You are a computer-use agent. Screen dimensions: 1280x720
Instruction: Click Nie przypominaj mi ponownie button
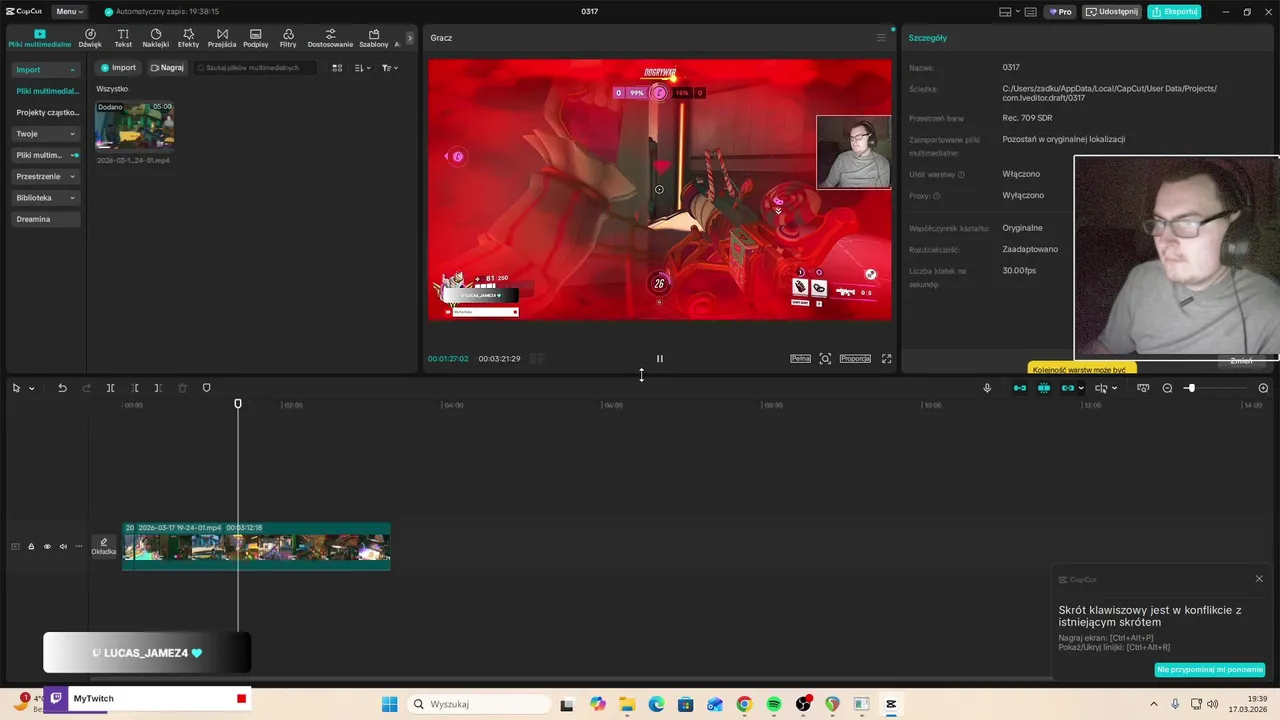tap(1210, 669)
